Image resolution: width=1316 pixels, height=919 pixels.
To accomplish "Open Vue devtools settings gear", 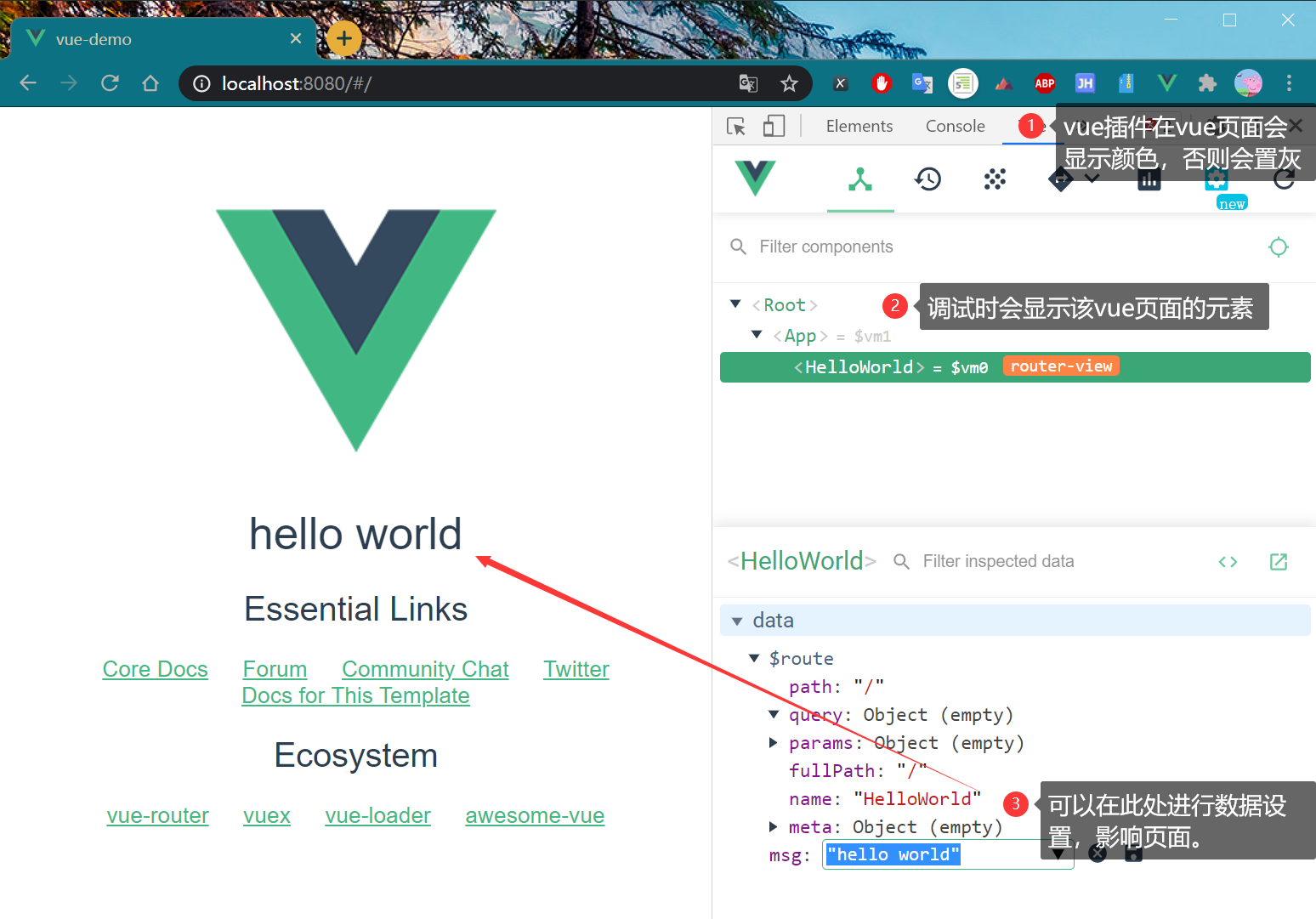I will click(x=1217, y=179).
